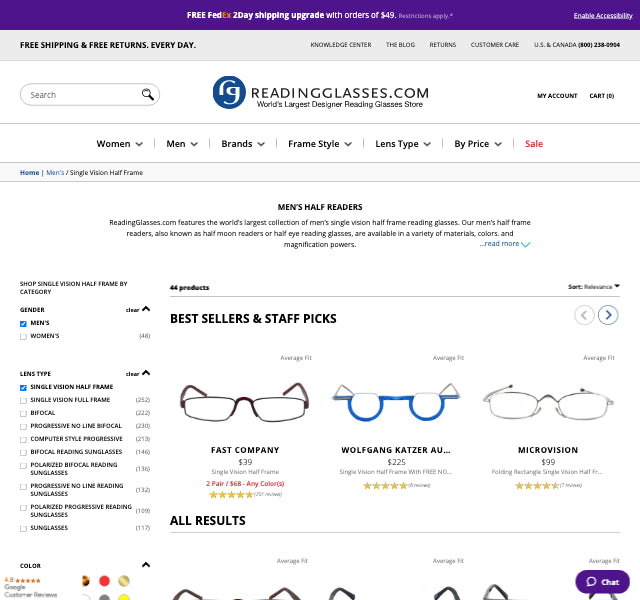Open The Blog link
The height and width of the screenshot is (600, 640).
[x=400, y=44]
